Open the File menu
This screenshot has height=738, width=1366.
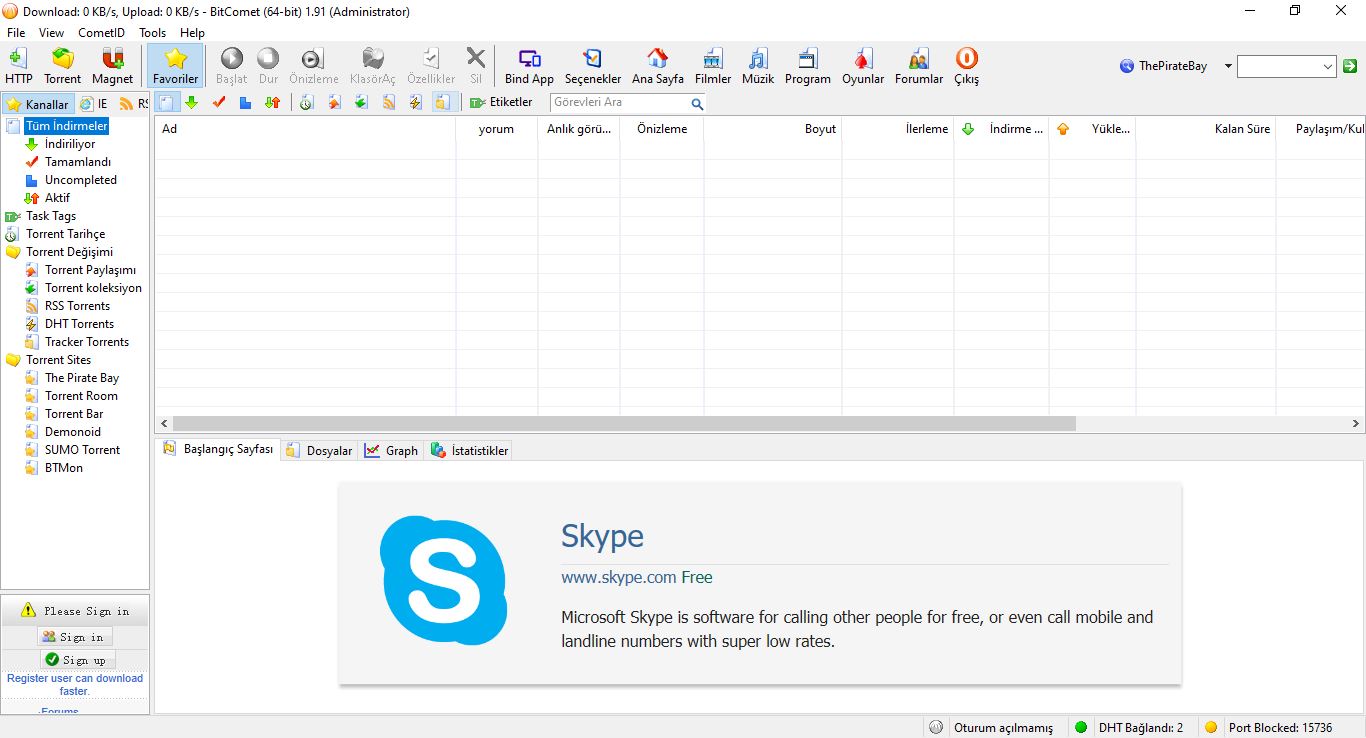tap(16, 33)
